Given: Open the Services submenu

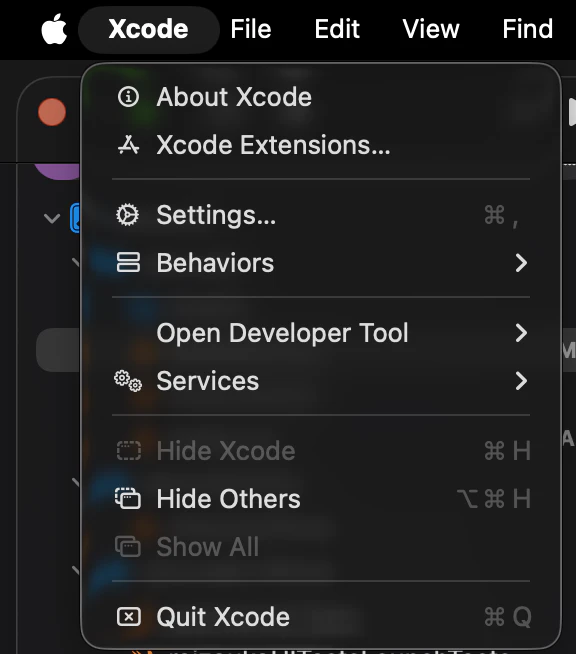Looking at the screenshot, I should (x=321, y=381).
